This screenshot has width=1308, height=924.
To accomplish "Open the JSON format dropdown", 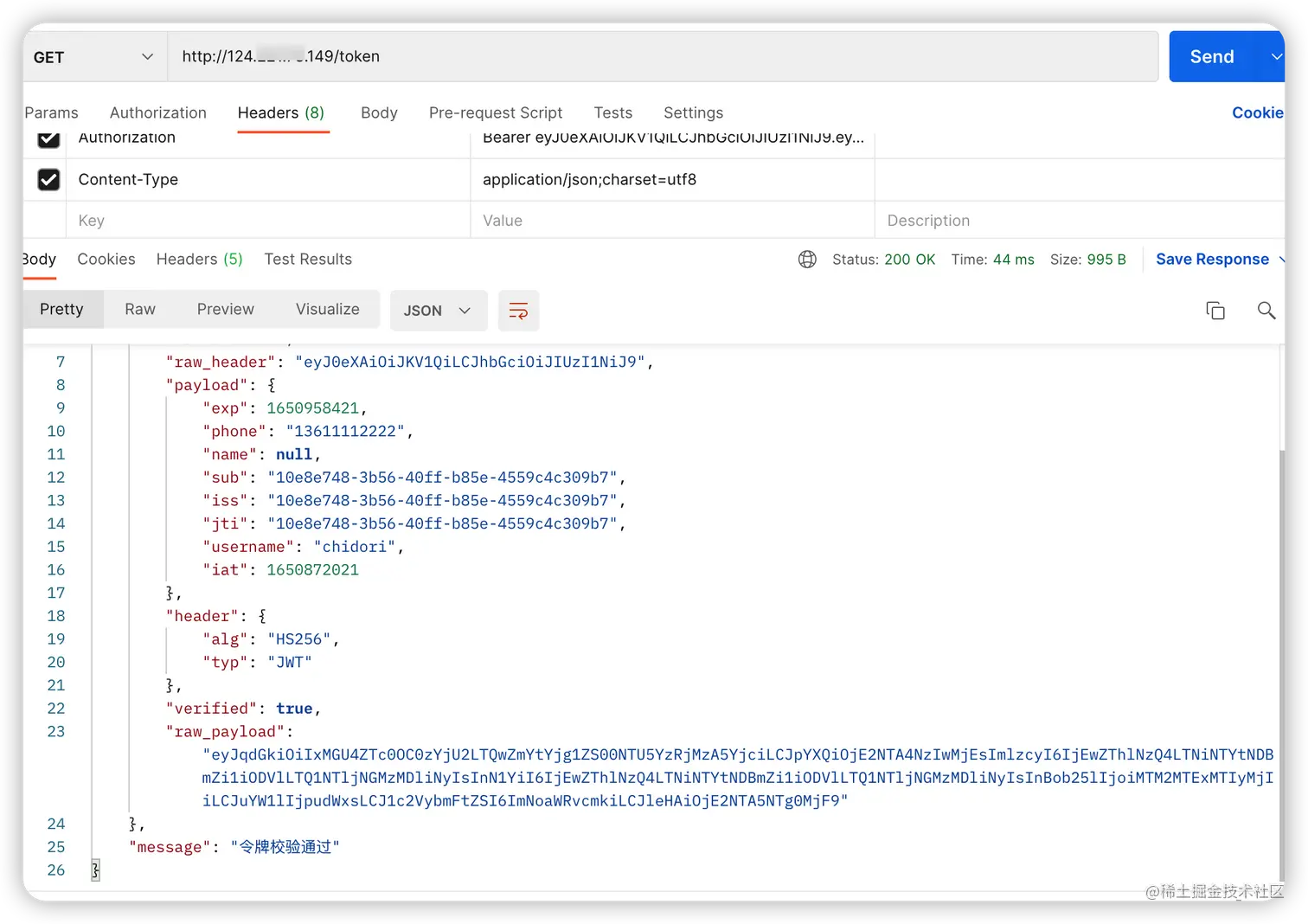I will [439, 311].
